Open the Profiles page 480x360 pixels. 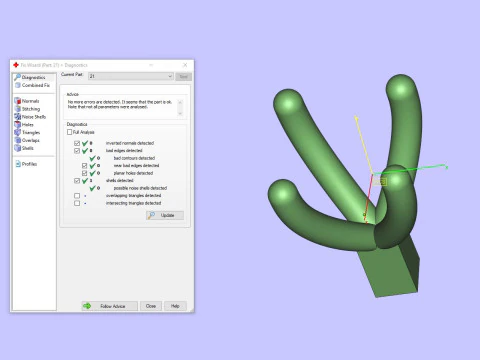coord(26,164)
